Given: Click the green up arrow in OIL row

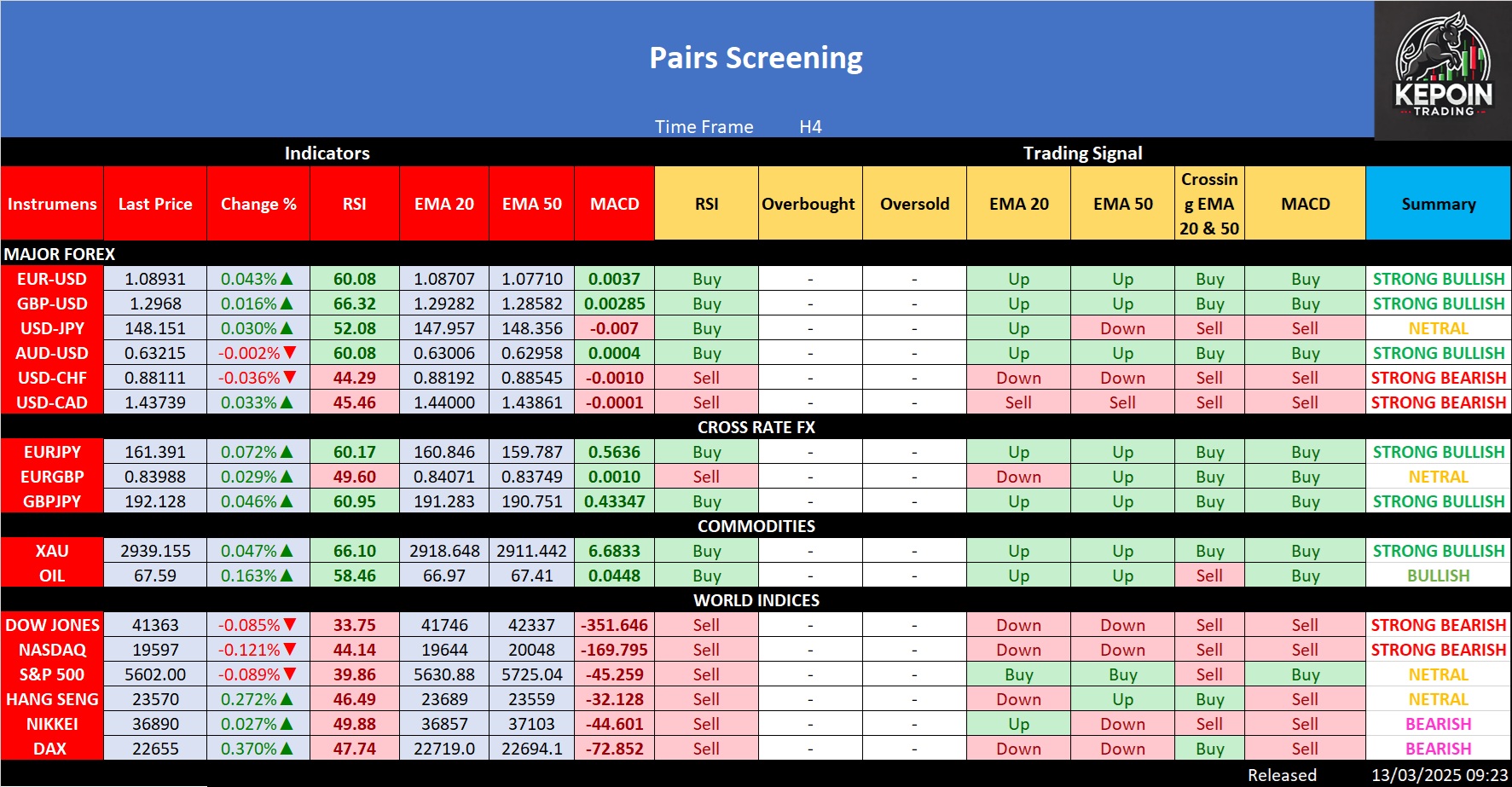Looking at the screenshot, I should pos(287,576).
